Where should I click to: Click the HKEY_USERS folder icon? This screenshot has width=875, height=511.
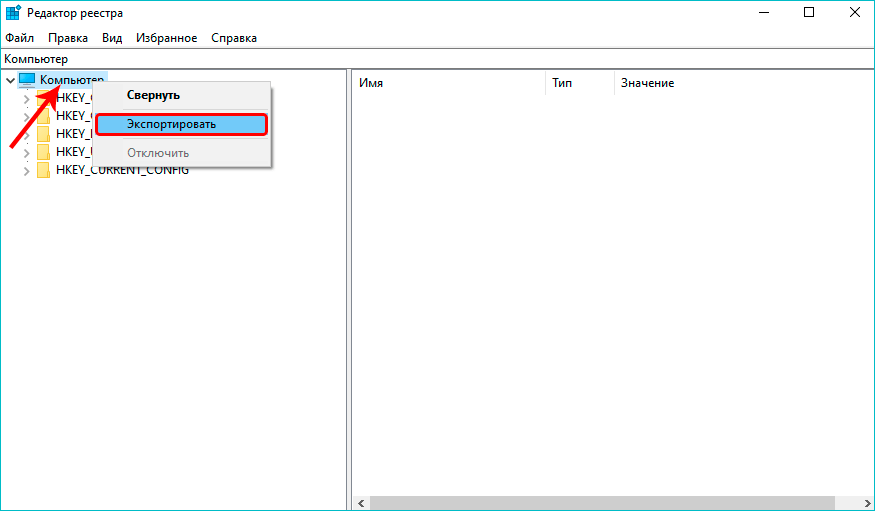pyautogui.click(x=44, y=152)
